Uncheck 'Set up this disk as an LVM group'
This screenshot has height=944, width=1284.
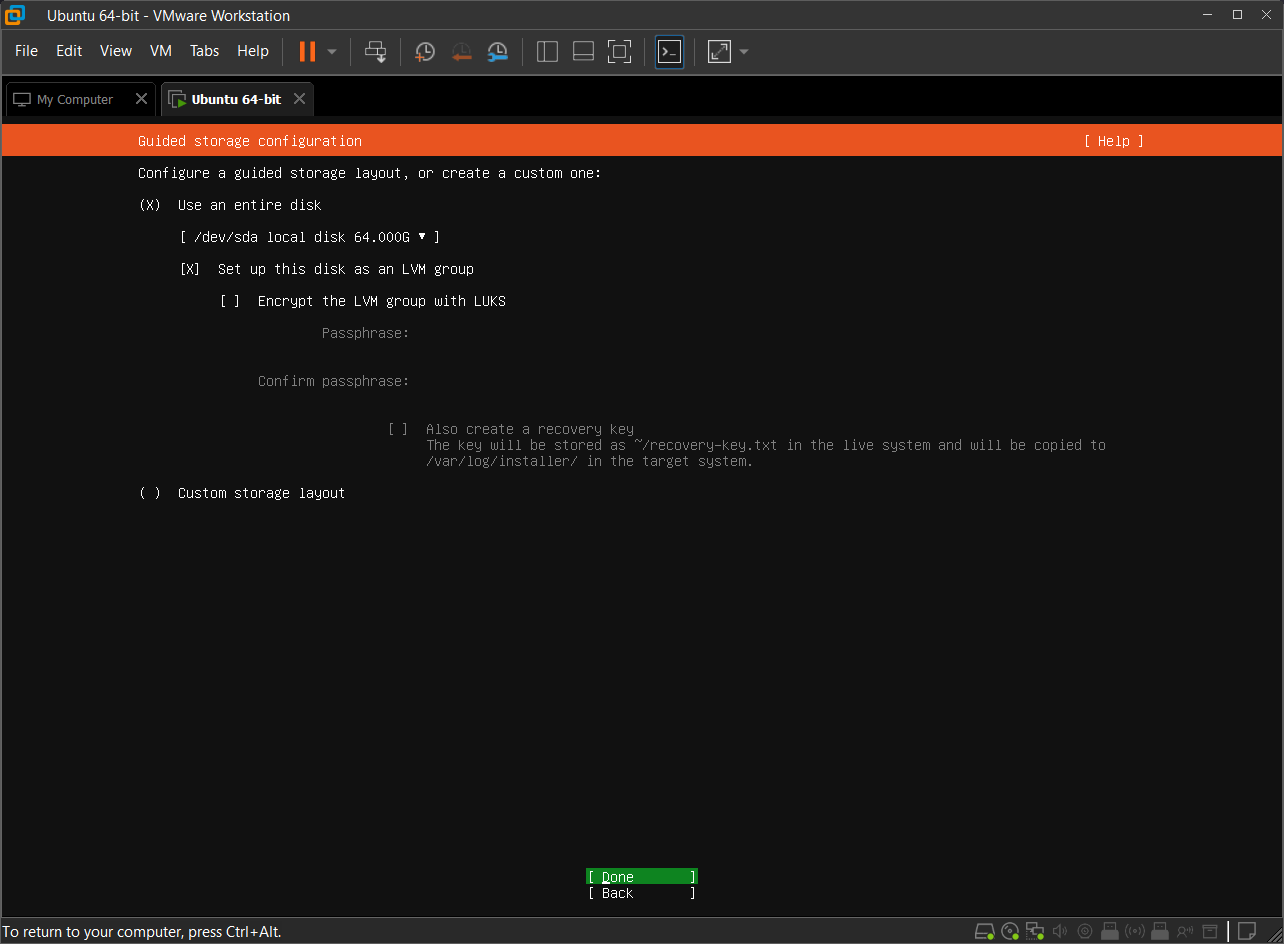coord(190,269)
